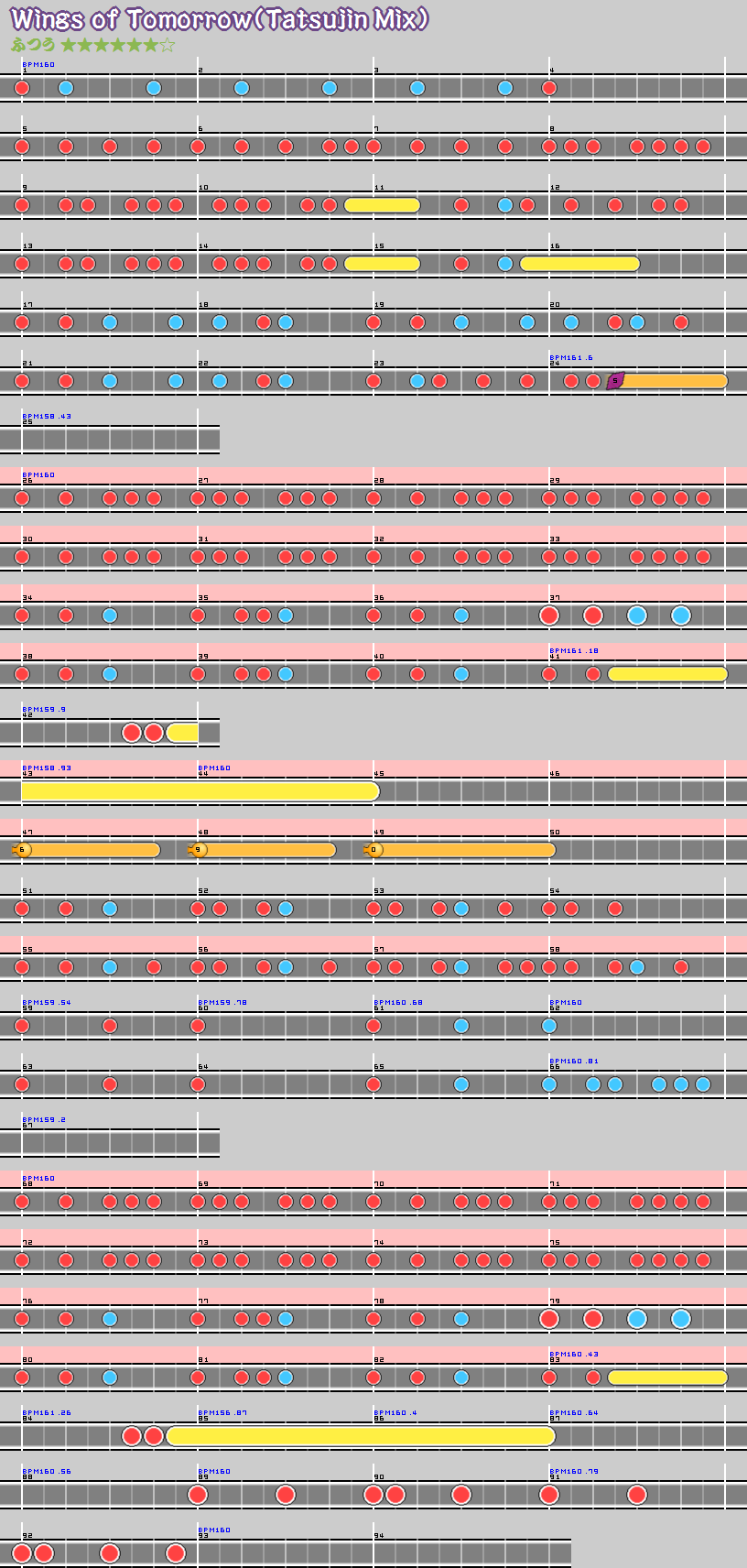Select the BPM156.87 marker at measure 85
This screenshot has width=747, height=1568.
(x=222, y=1413)
